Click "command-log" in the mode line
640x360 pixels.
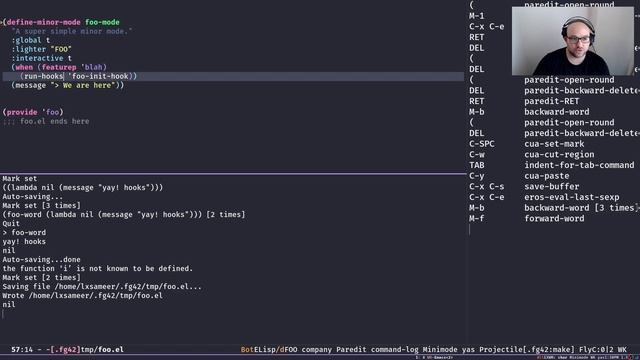coord(394,350)
